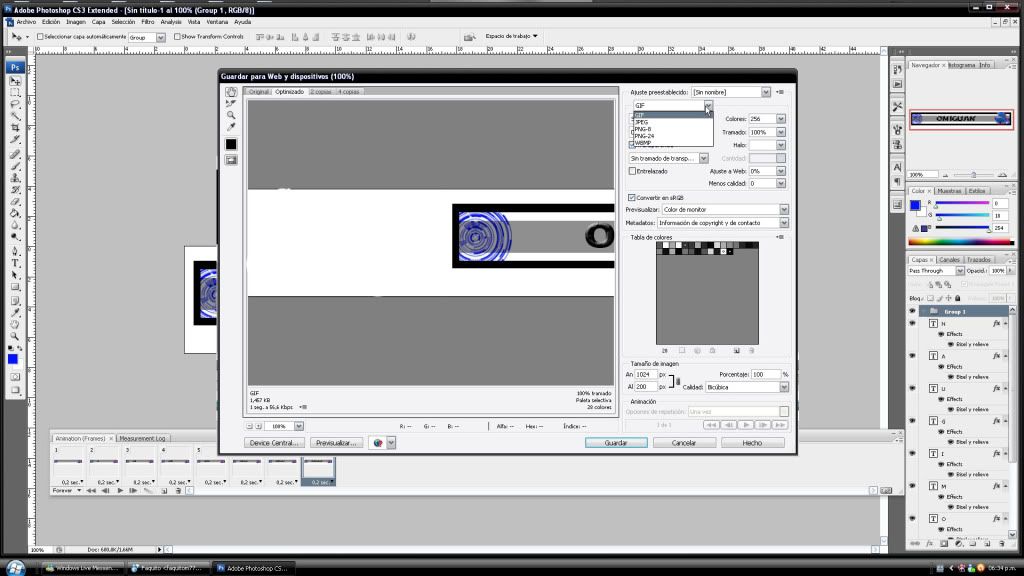Open the Ajuste preestablecido options menu icon

tap(780, 92)
